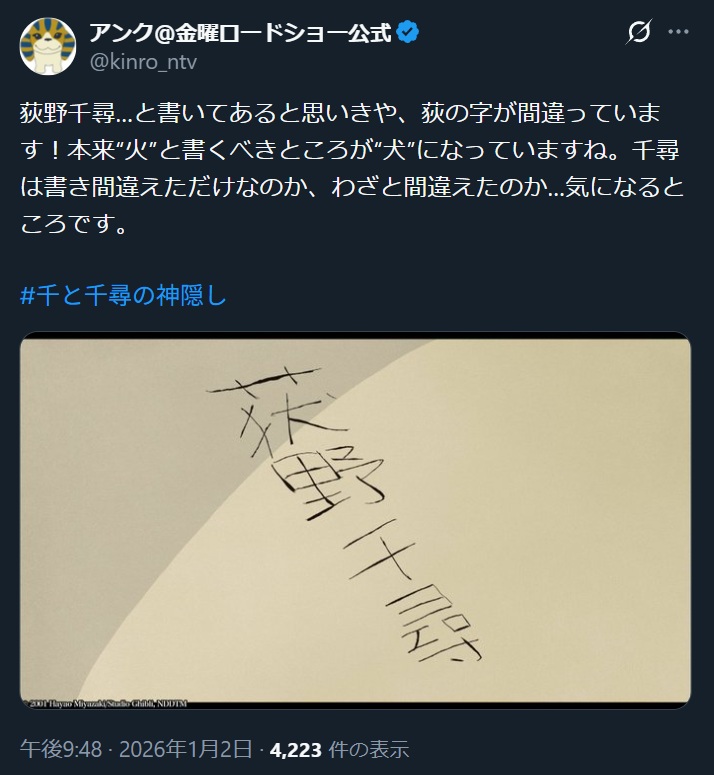This screenshot has height=775, width=714.
Task: Click the tweet's first text line
Action: click(x=340, y=113)
